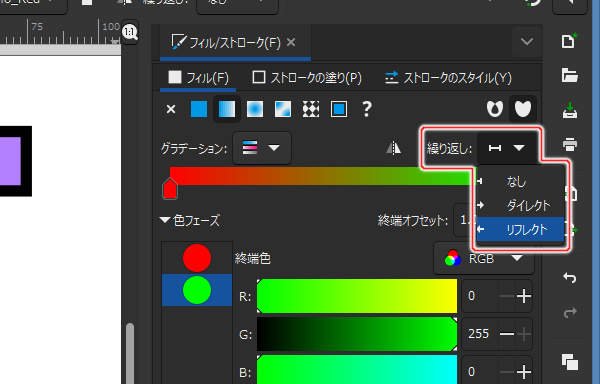600x384 pixels.
Task: Select swatch fill icon
Action: tap(339, 109)
